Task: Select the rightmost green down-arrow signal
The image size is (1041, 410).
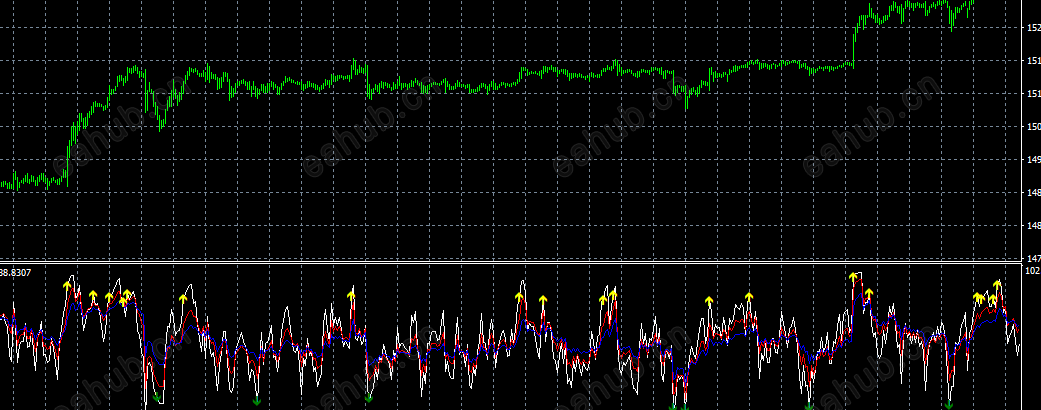Action: pyautogui.click(x=949, y=405)
